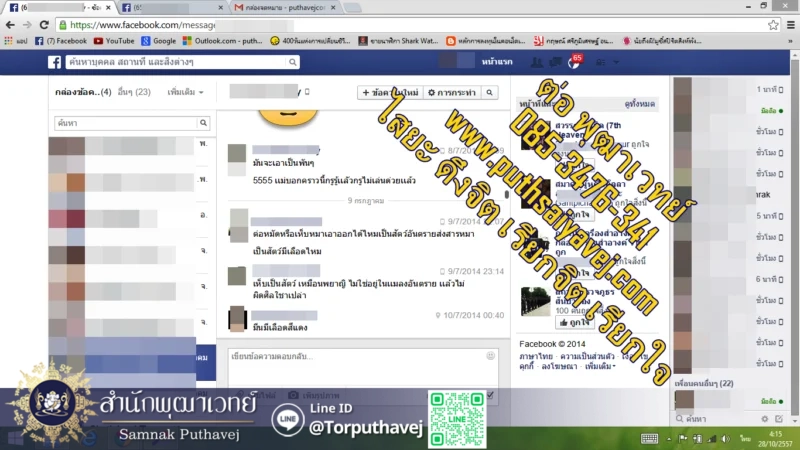This screenshot has height=450, width=800.
Task: Open the (7) Facebook bookmark
Action: (61, 41)
